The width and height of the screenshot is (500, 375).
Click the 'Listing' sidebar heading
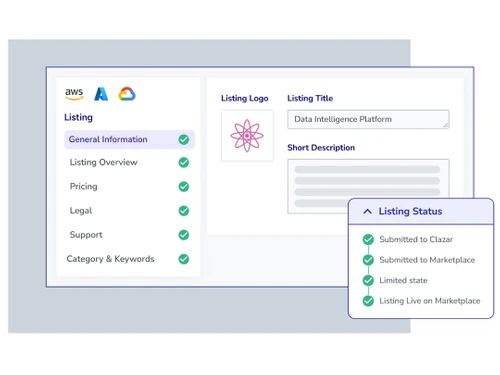(x=78, y=117)
